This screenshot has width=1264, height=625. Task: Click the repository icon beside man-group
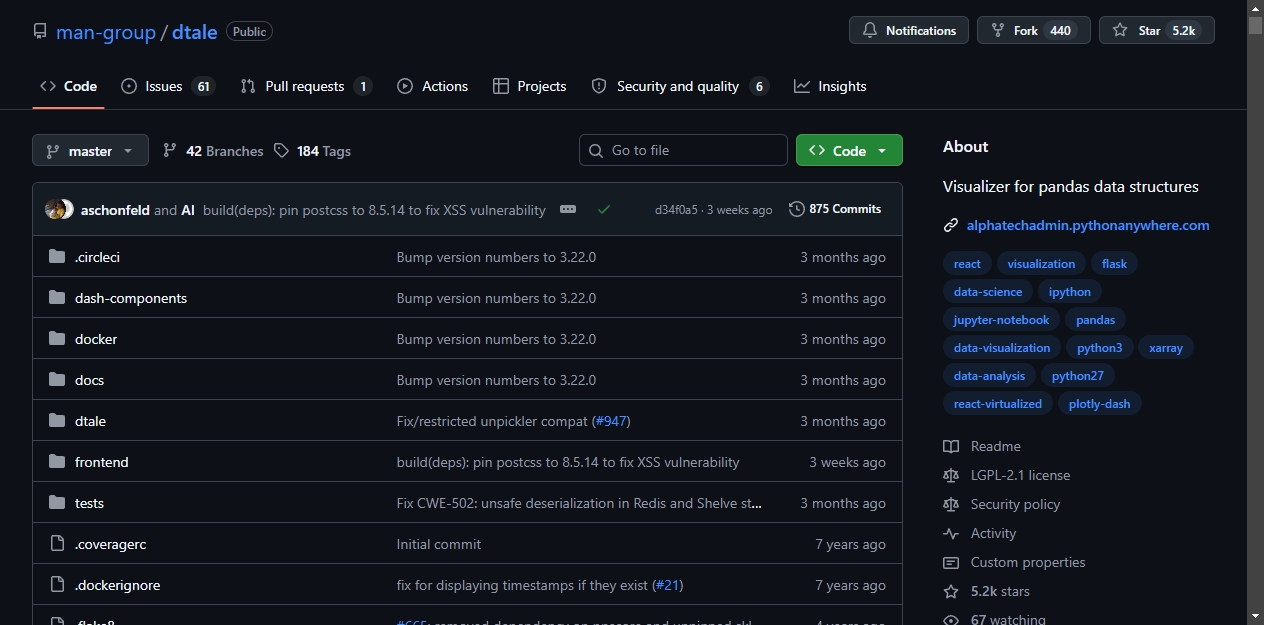(x=40, y=31)
